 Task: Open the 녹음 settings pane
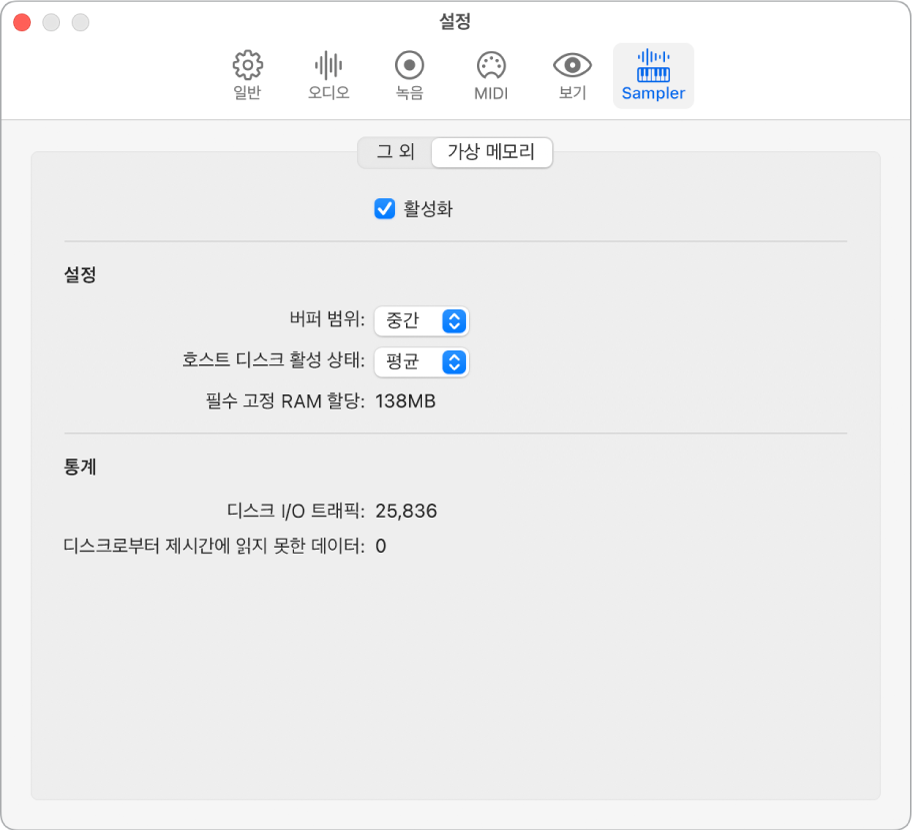(x=408, y=75)
